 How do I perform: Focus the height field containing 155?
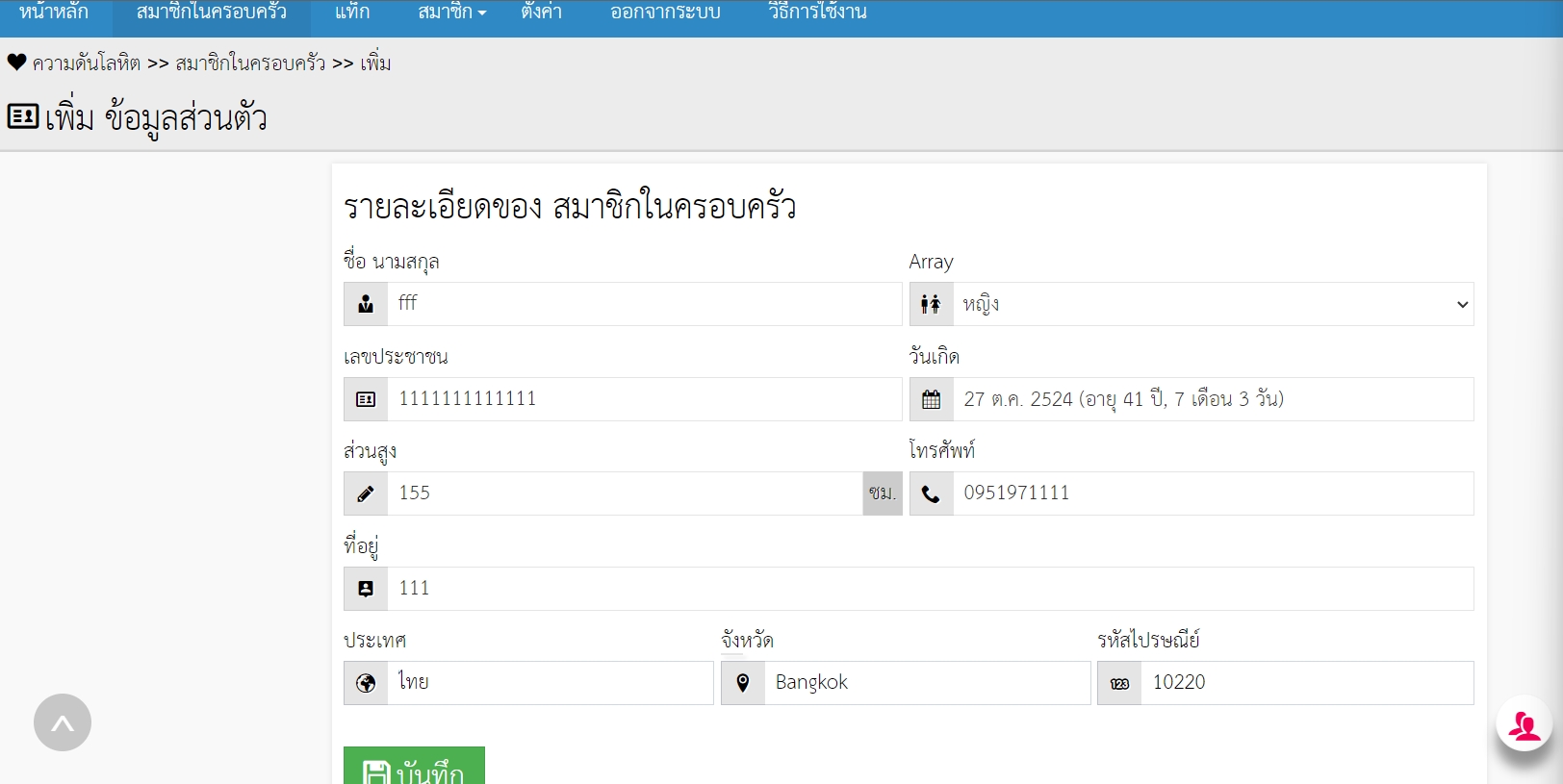(x=626, y=493)
